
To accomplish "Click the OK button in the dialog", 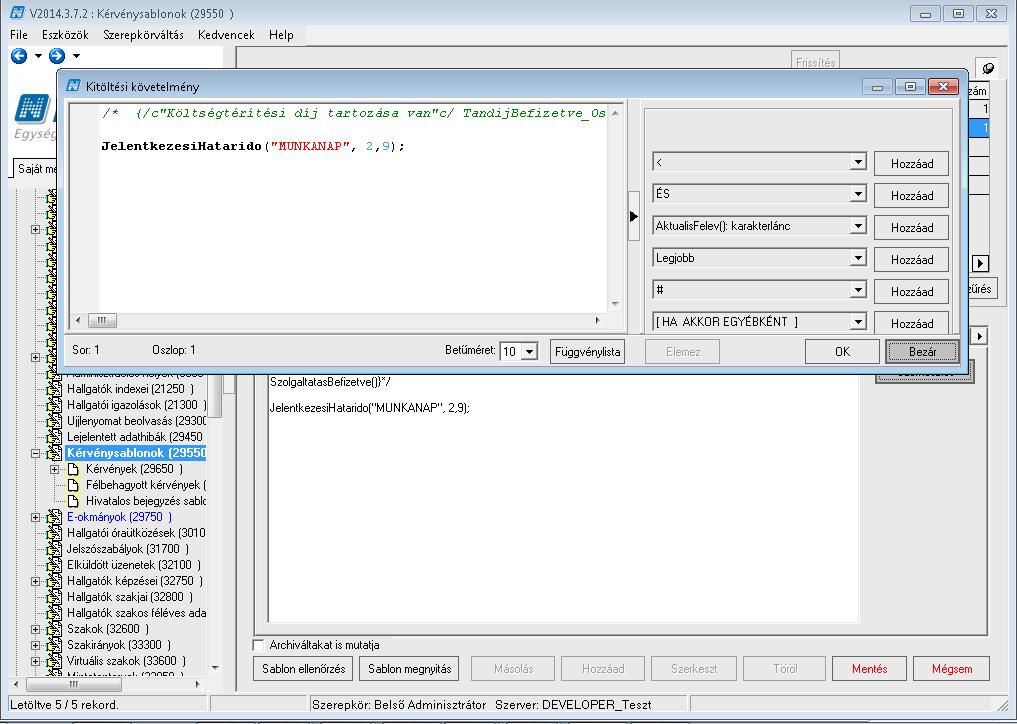I will point(842,352).
